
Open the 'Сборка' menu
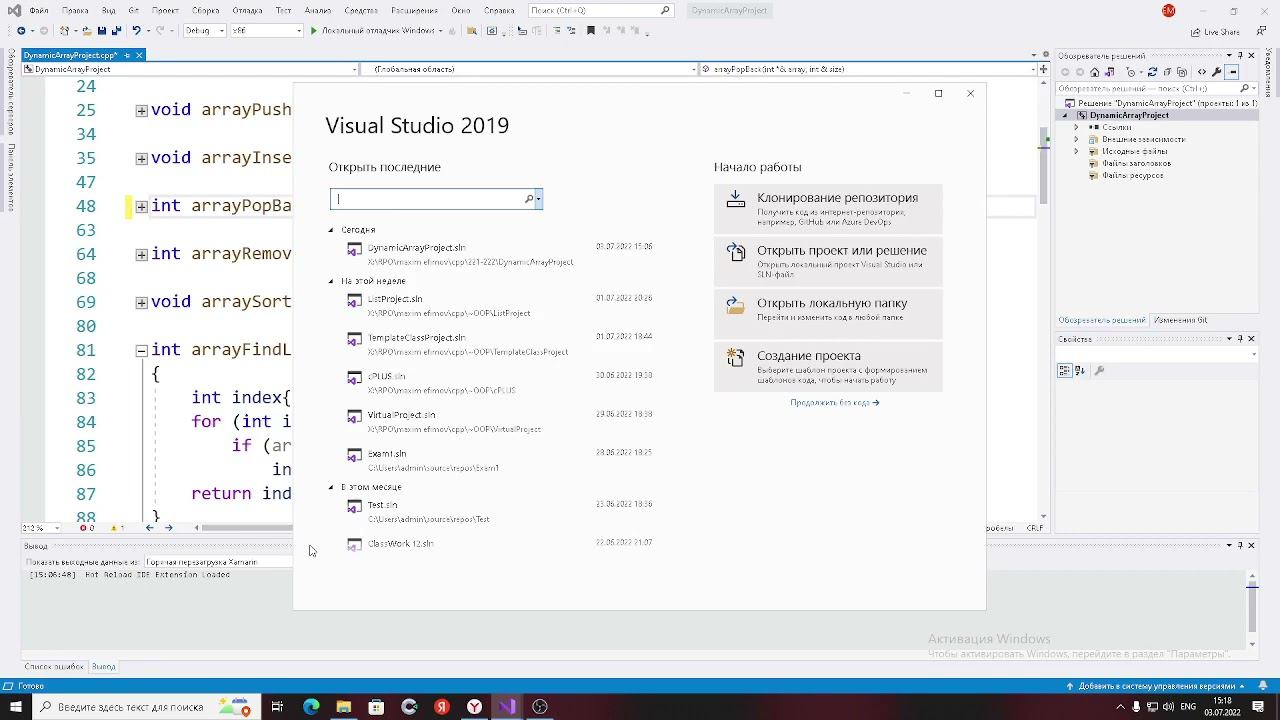pos(205,10)
